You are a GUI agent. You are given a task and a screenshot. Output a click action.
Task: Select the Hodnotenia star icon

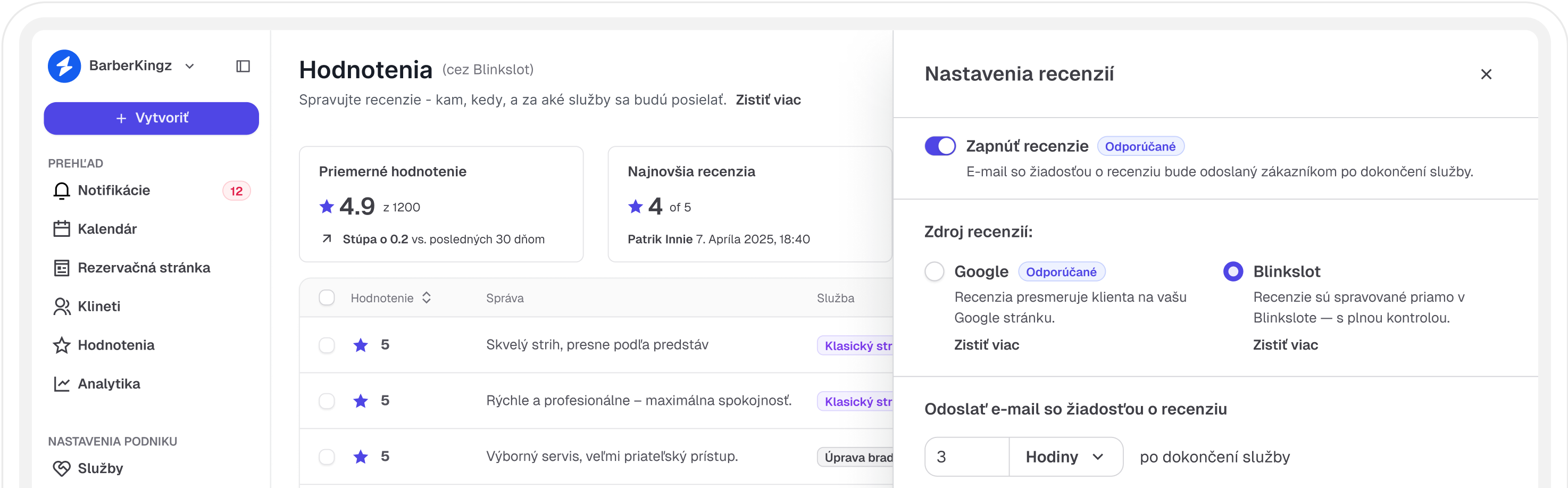tap(62, 345)
